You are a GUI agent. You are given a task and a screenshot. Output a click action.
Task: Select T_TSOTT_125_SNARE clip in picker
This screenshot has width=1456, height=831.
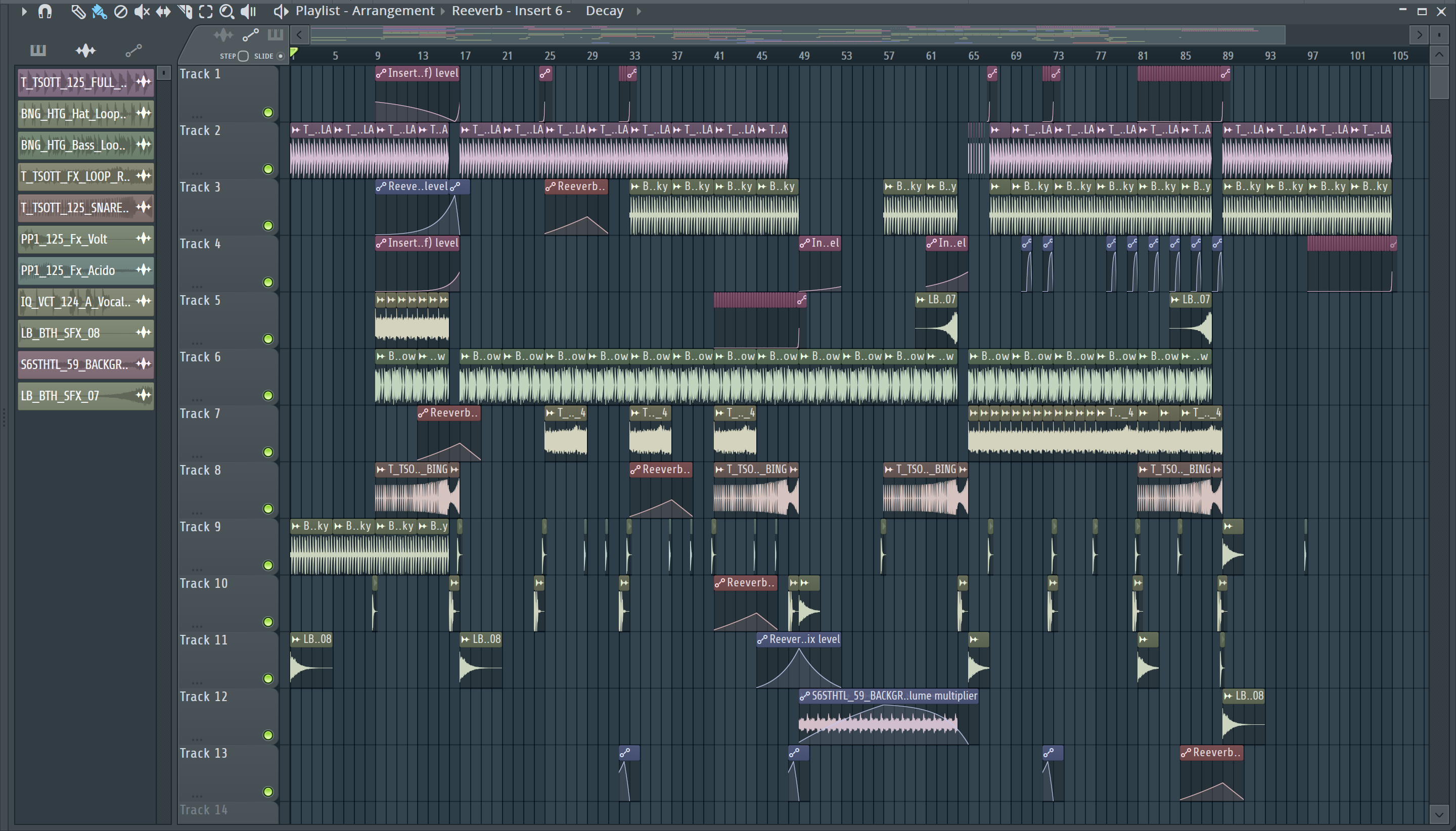pyautogui.click(x=85, y=208)
